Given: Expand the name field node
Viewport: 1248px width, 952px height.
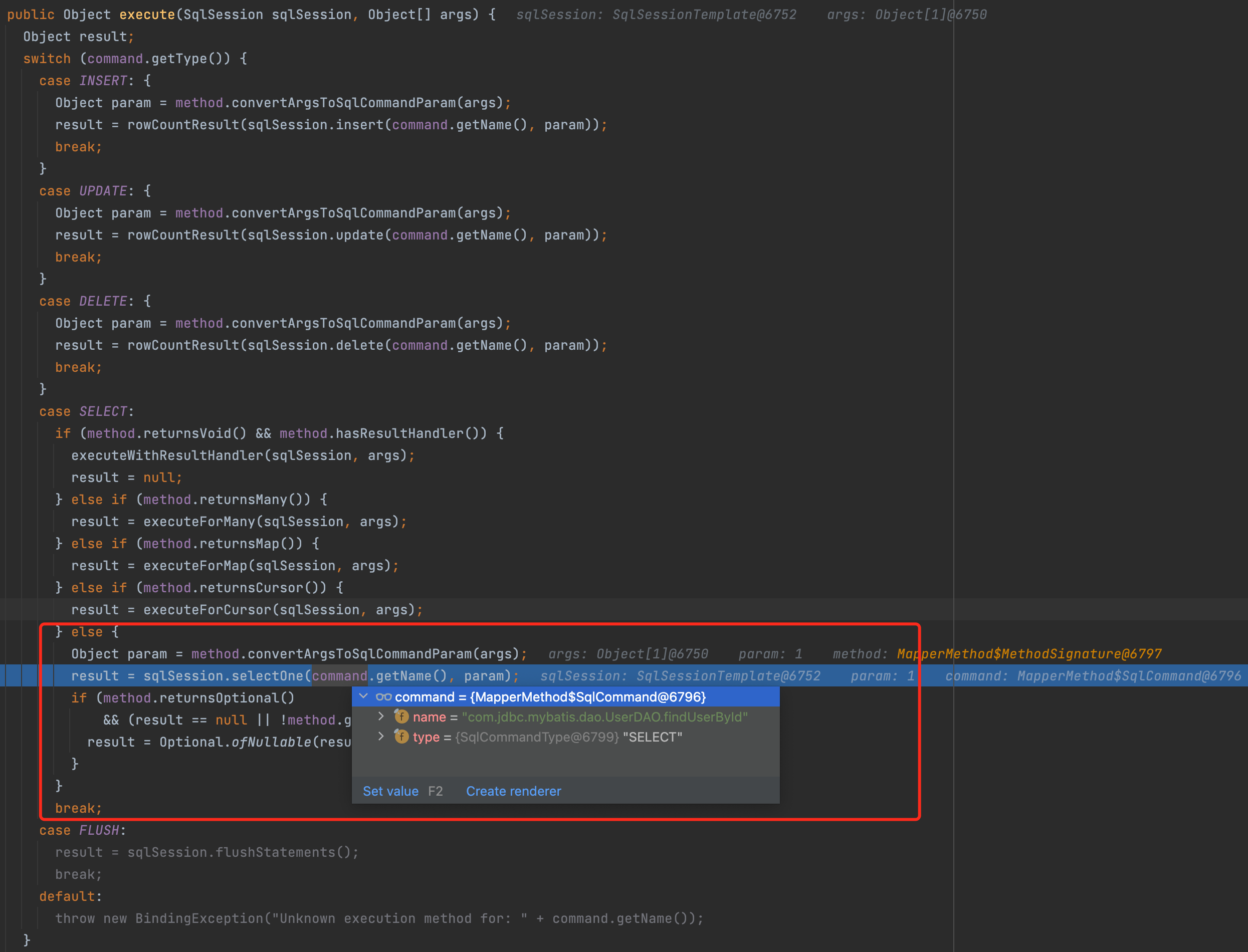Looking at the screenshot, I should tap(381, 717).
